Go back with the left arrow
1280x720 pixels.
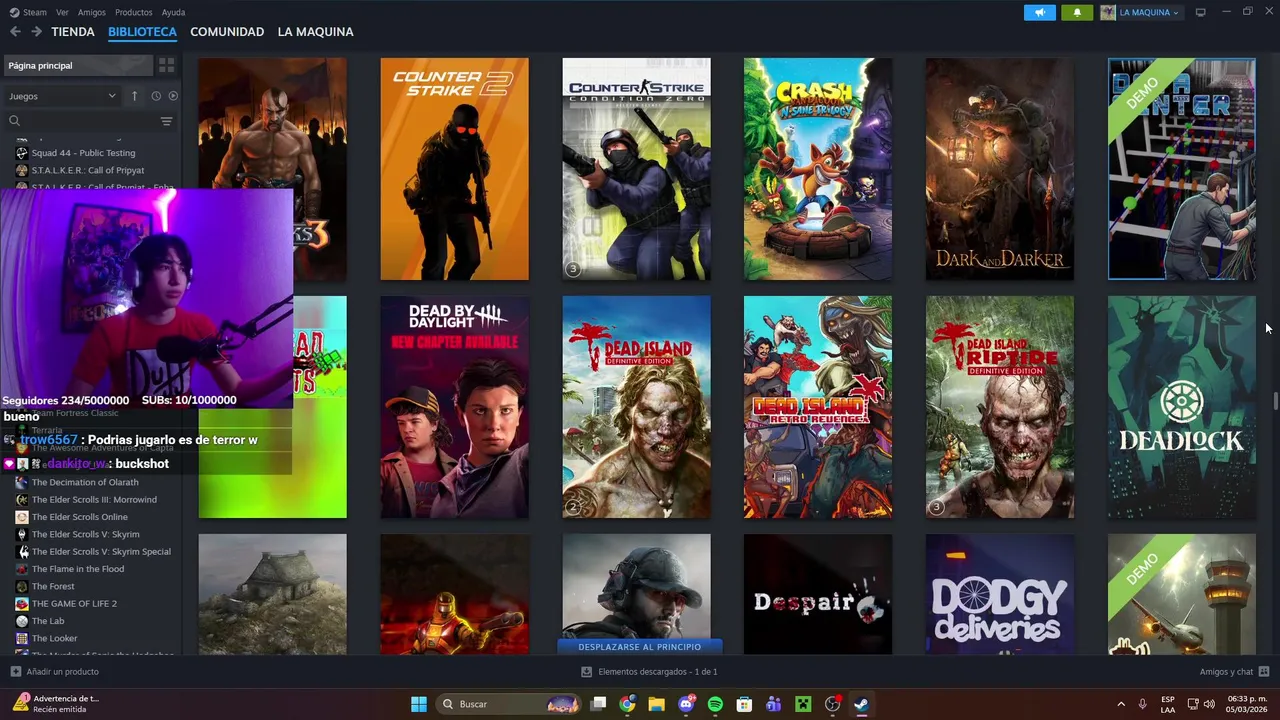(15, 32)
